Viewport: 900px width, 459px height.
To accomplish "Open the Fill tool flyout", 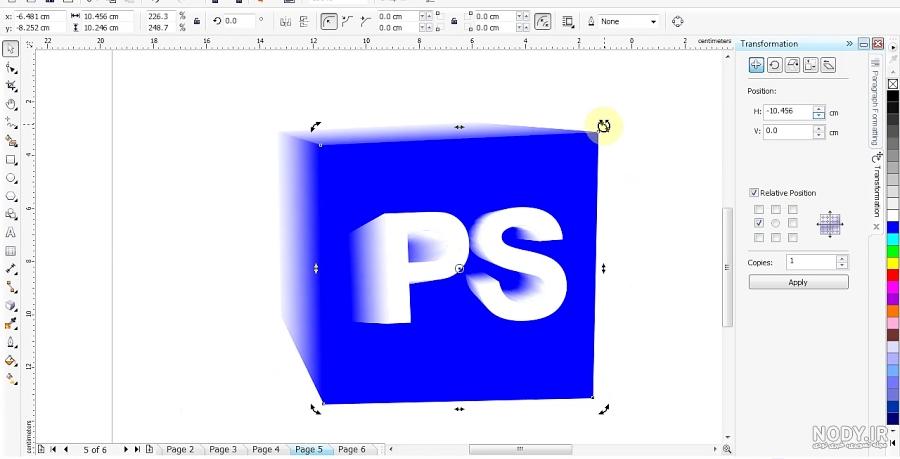I will (10, 361).
